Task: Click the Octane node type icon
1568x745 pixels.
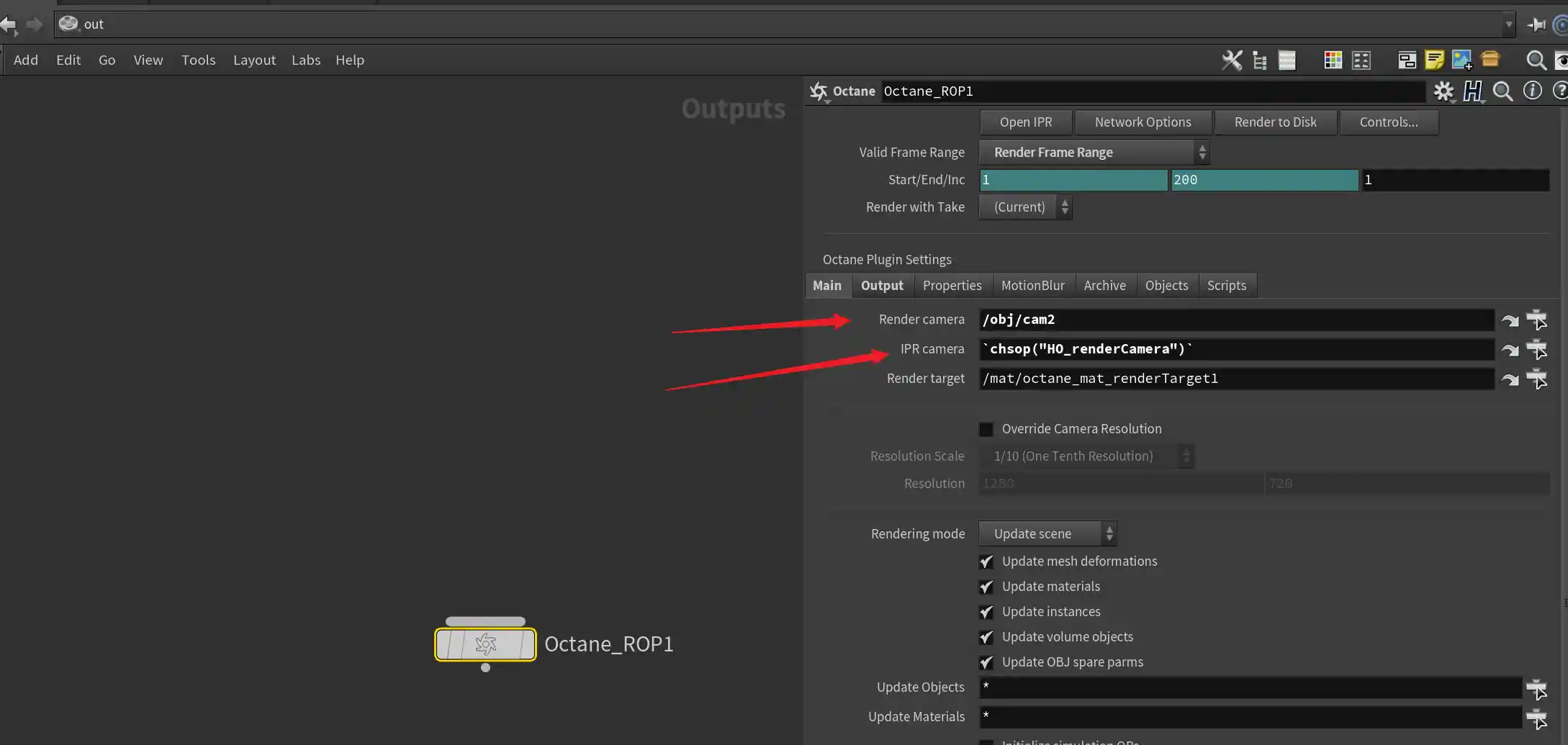Action: point(819,91)
